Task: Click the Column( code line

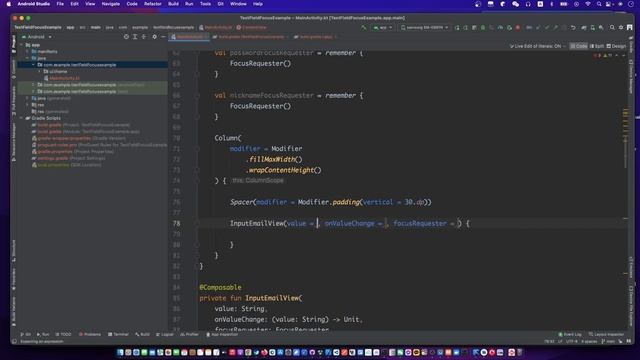Action: point(228,138)
